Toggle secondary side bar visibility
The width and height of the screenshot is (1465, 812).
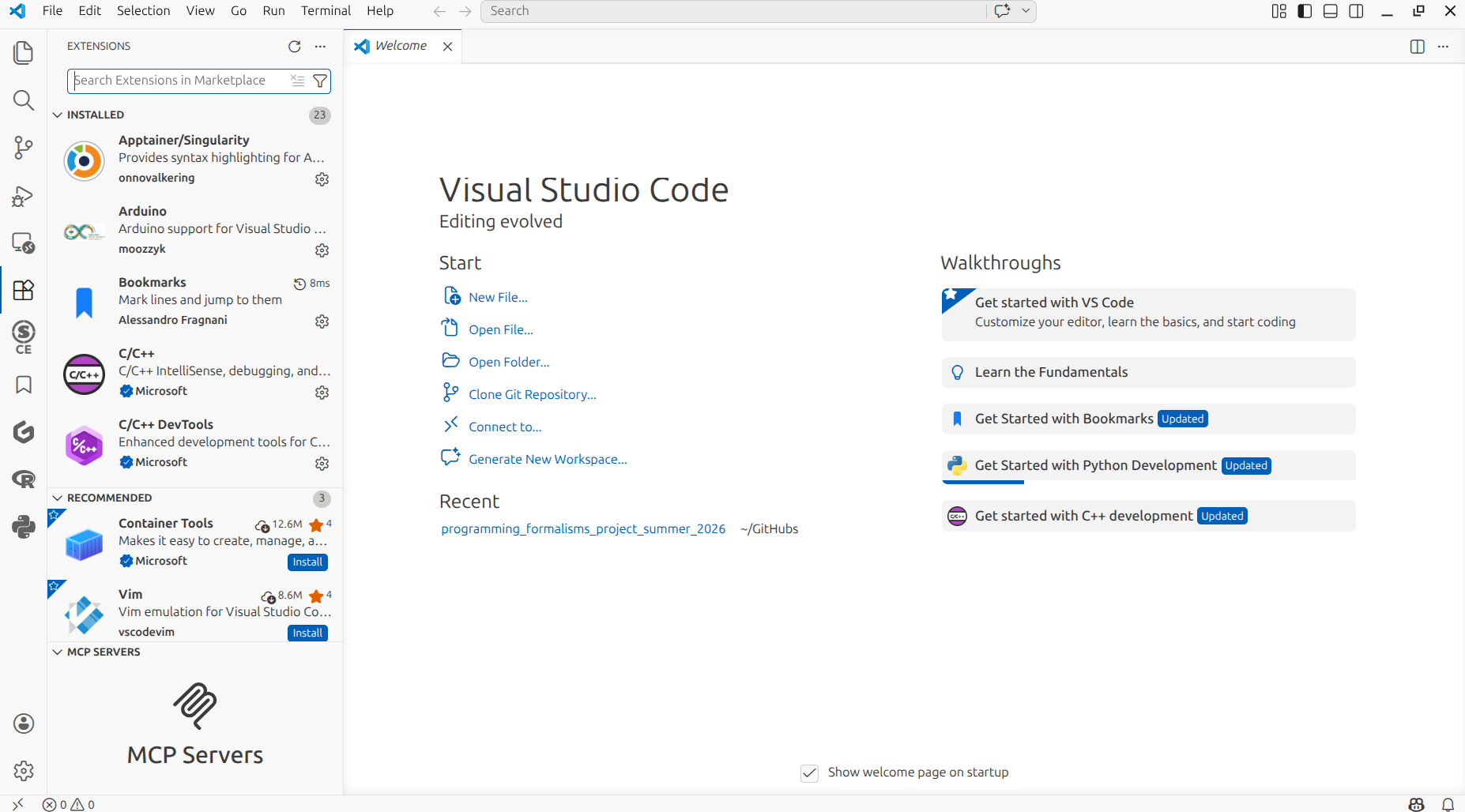[x=1356, y=11]
